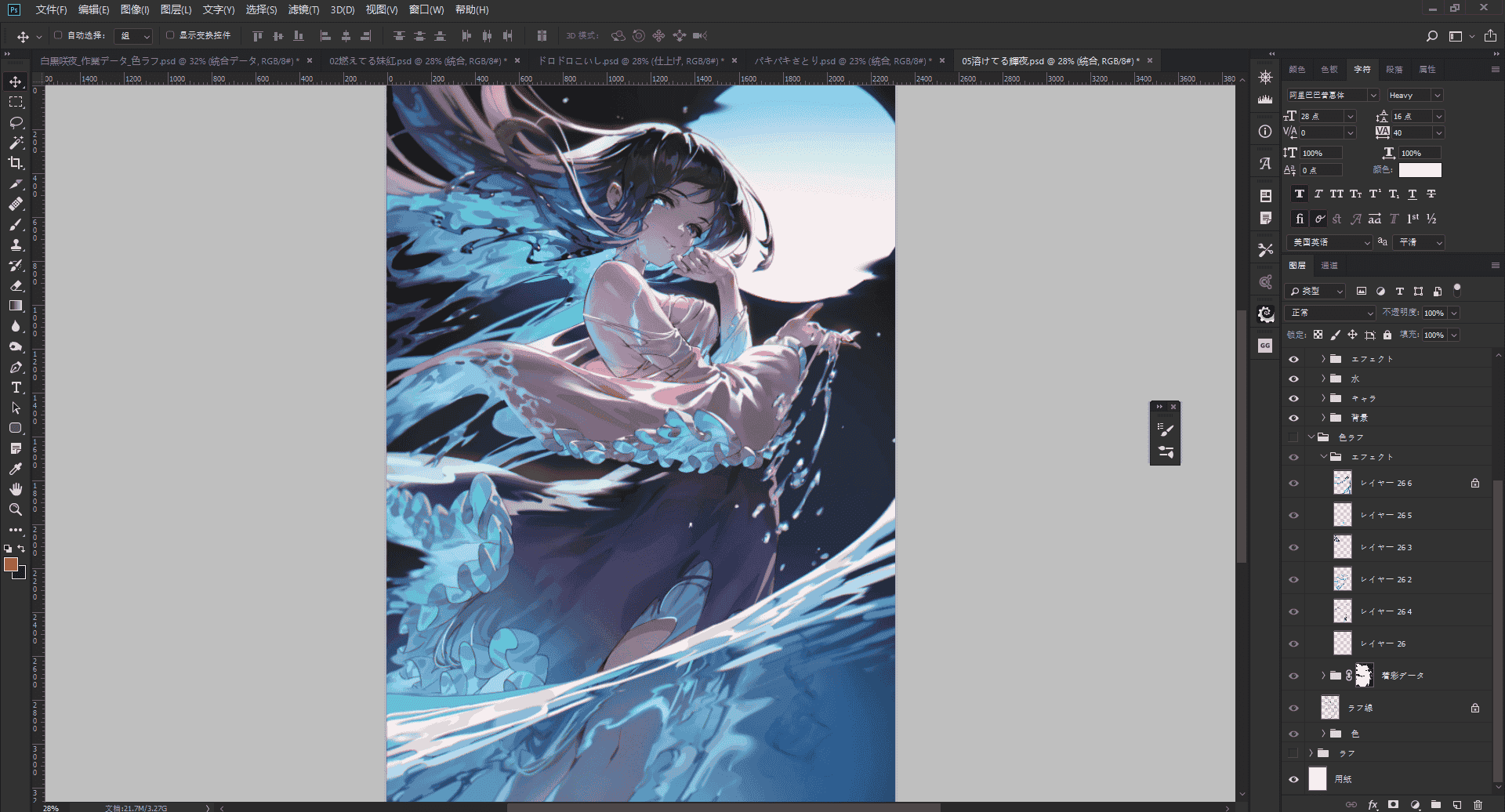
Task: Open the layer filter 类型 dropdown
Action: point(1315,292)
